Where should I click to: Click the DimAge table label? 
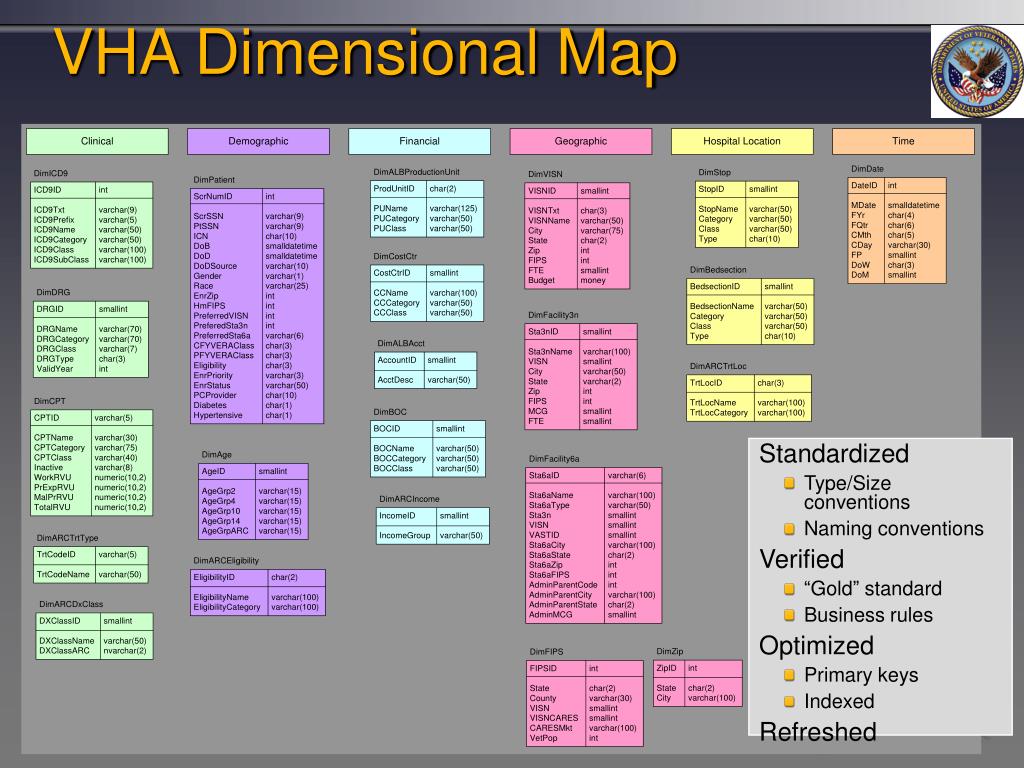pyautogui.click(x=217, y=455)
